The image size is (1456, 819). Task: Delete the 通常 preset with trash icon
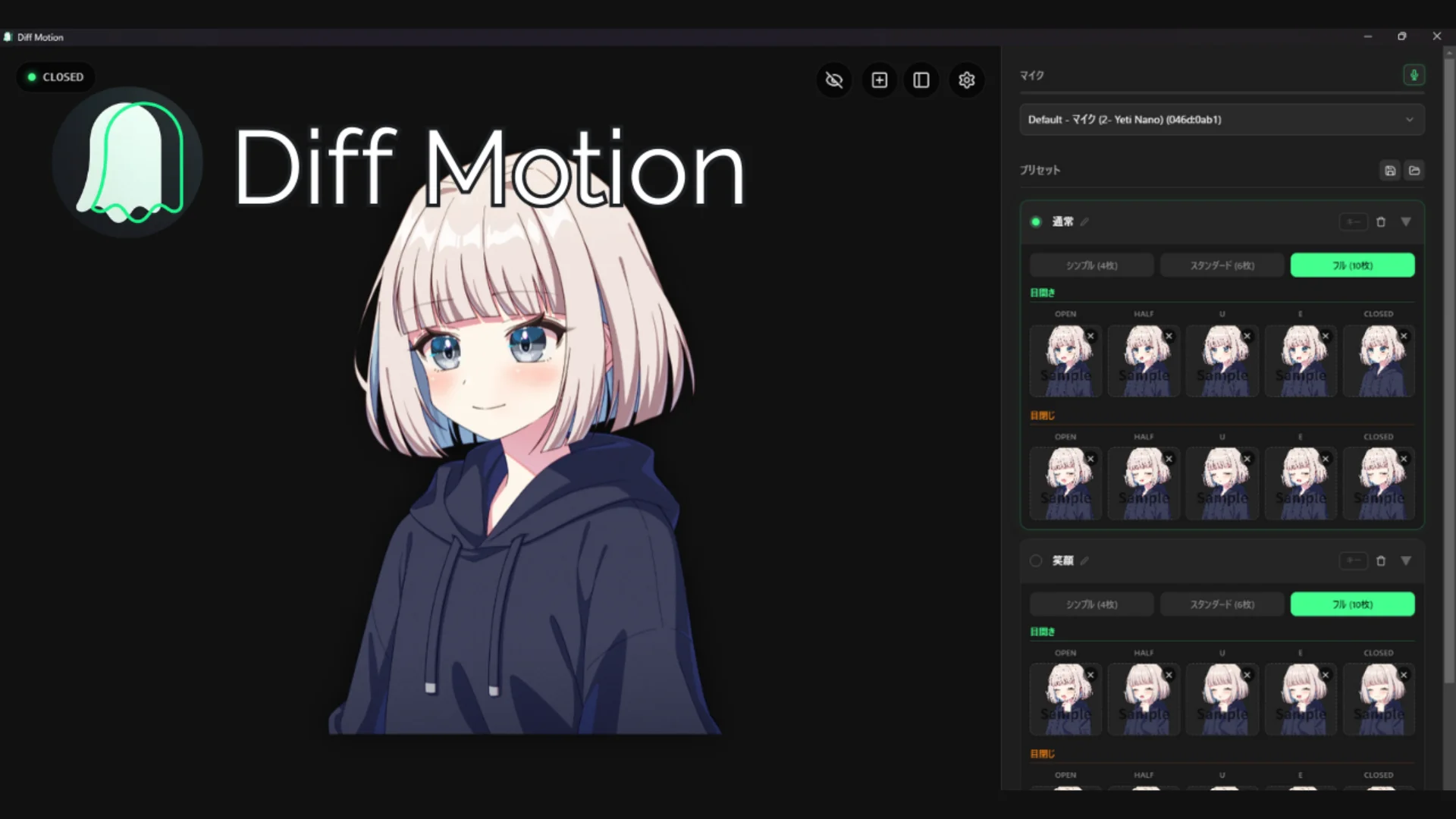1381,222
